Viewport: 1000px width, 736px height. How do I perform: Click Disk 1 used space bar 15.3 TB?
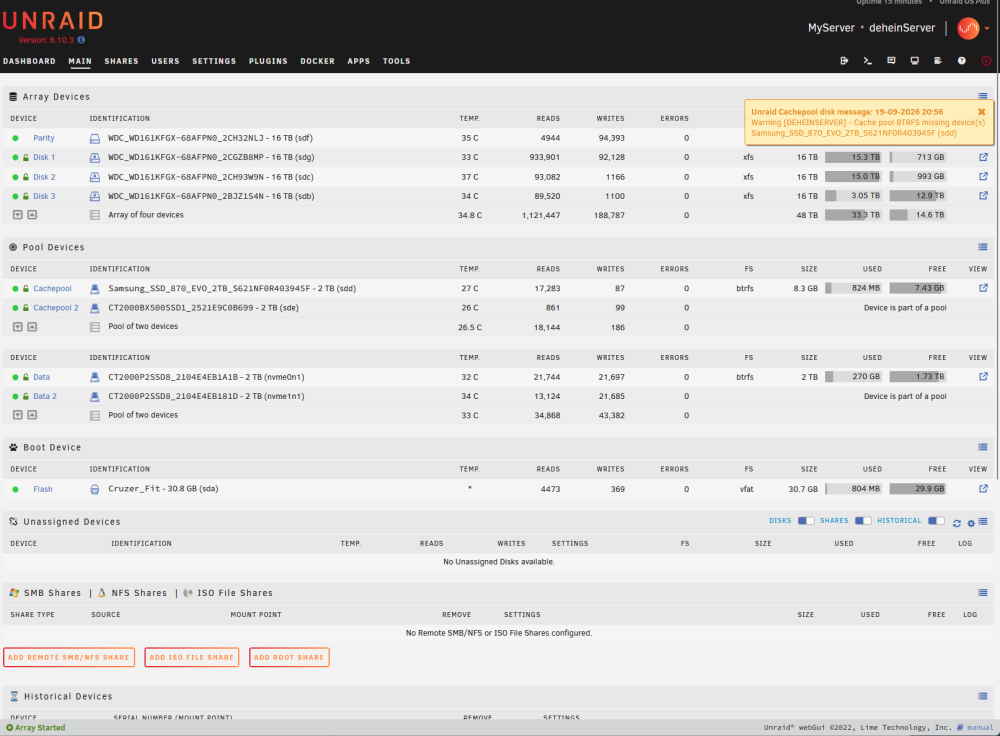click(x=853, y=157)
